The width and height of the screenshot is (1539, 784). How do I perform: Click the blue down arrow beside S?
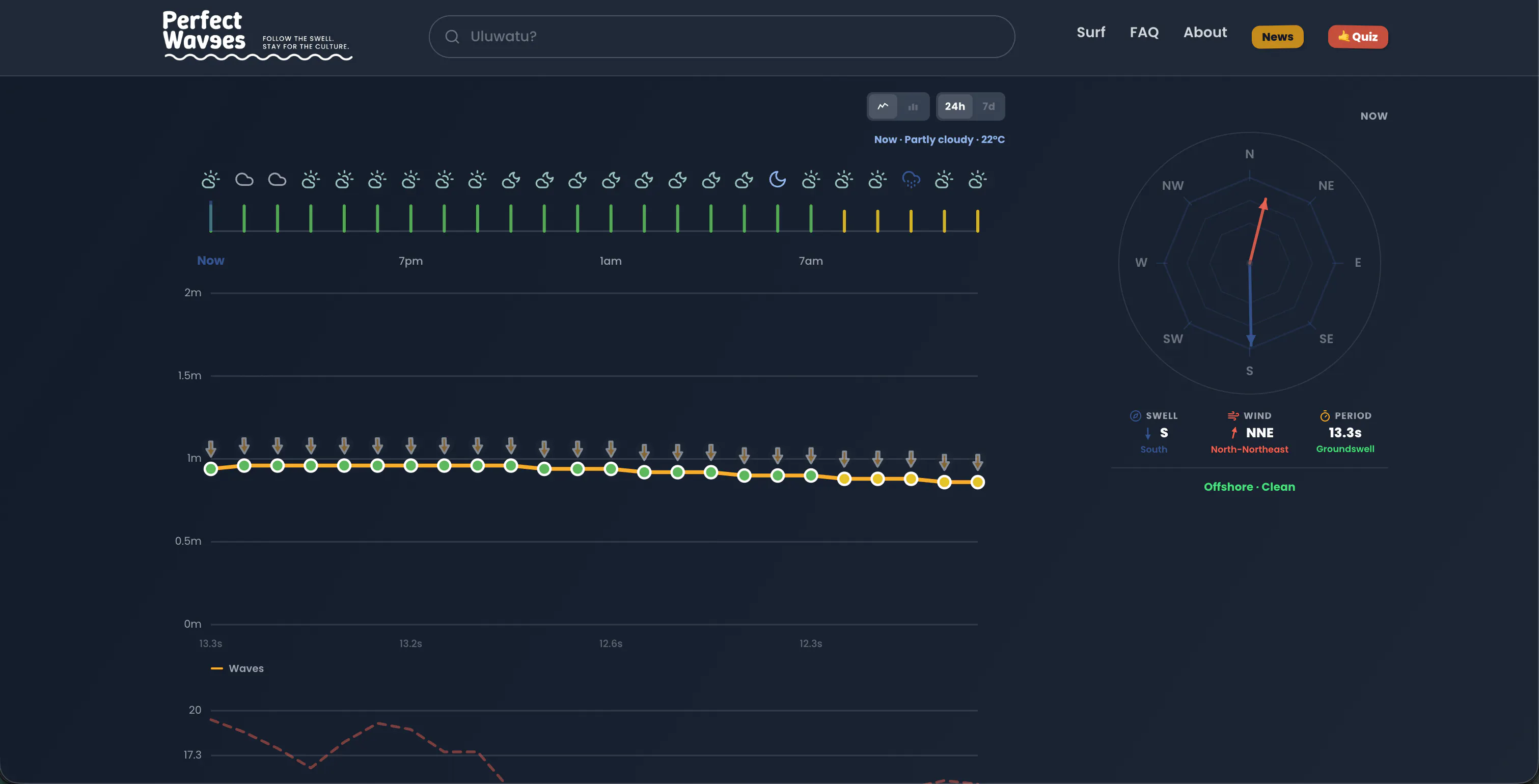point(1148,433)
